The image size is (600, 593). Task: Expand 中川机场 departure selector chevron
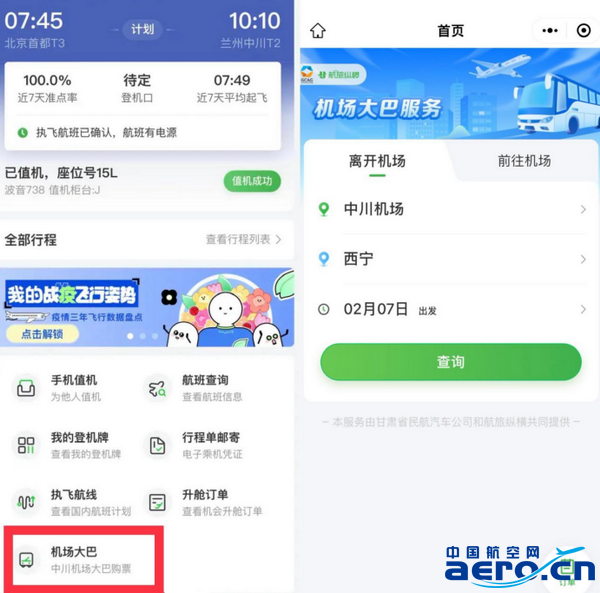click(x=583, y=209)
